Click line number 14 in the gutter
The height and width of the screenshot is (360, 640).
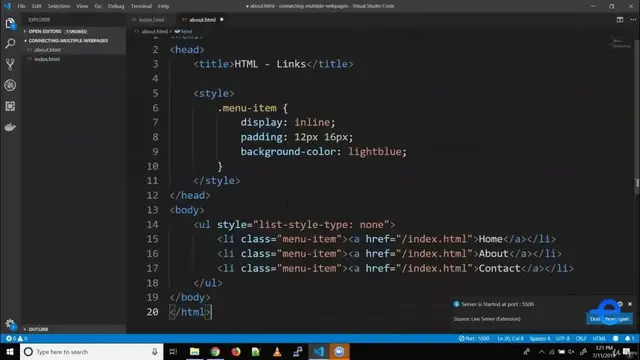(152, 224)
